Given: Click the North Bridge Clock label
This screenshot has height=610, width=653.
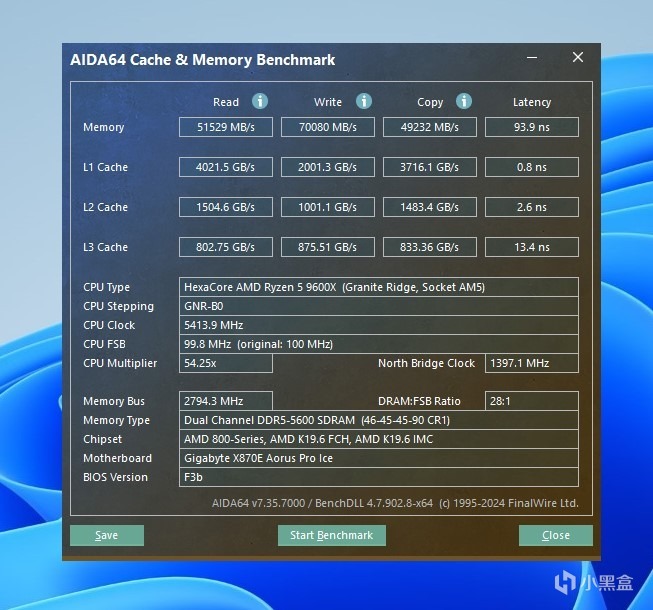Looking at the screenshot, I should (x=426, y=364).
